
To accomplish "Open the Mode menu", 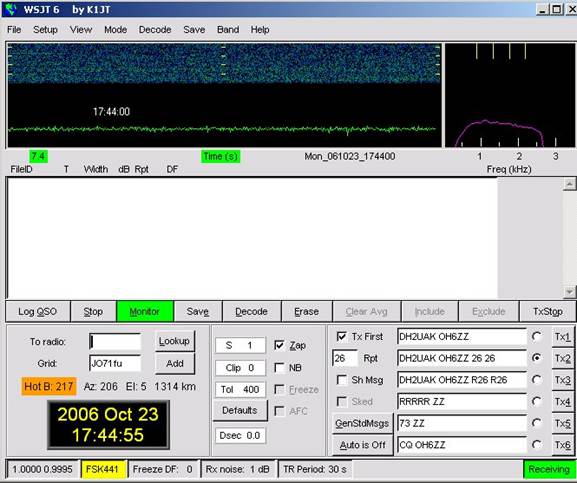I will (116, 30).
